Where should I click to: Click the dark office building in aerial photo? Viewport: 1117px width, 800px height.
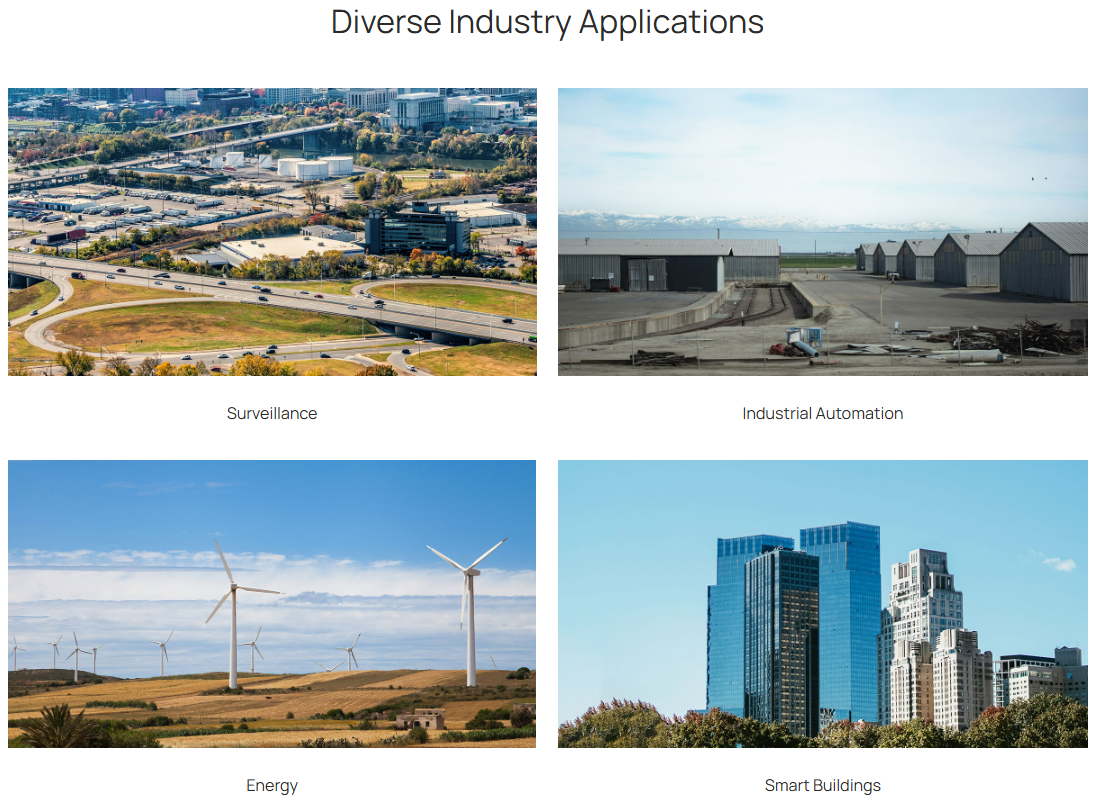point(418,232)
